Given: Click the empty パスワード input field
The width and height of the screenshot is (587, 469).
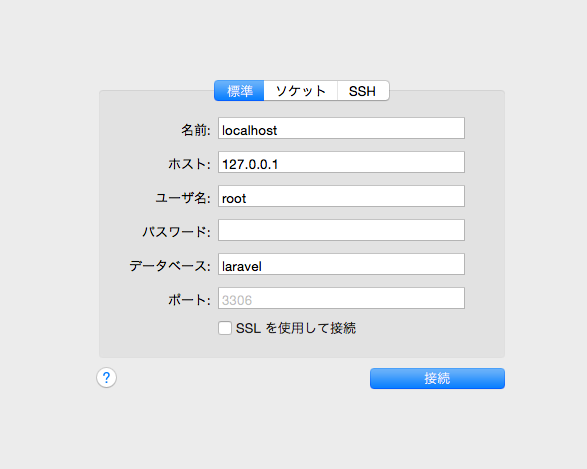Looking at the screenshot, I should click(x=341, y=230).
